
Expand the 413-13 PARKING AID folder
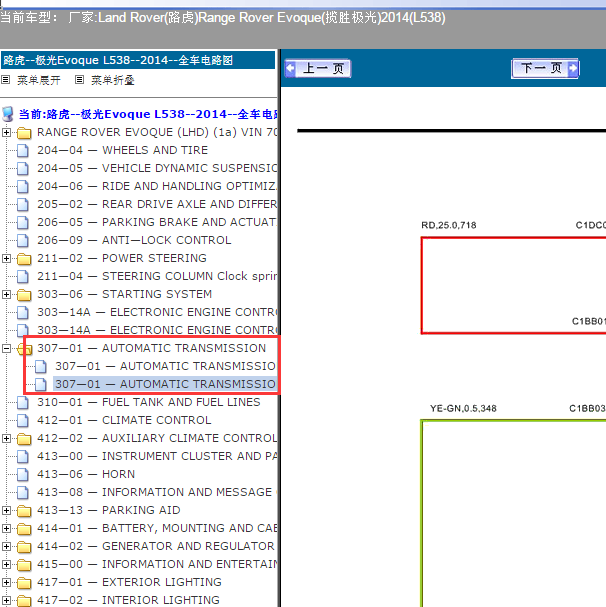point(6,510)
